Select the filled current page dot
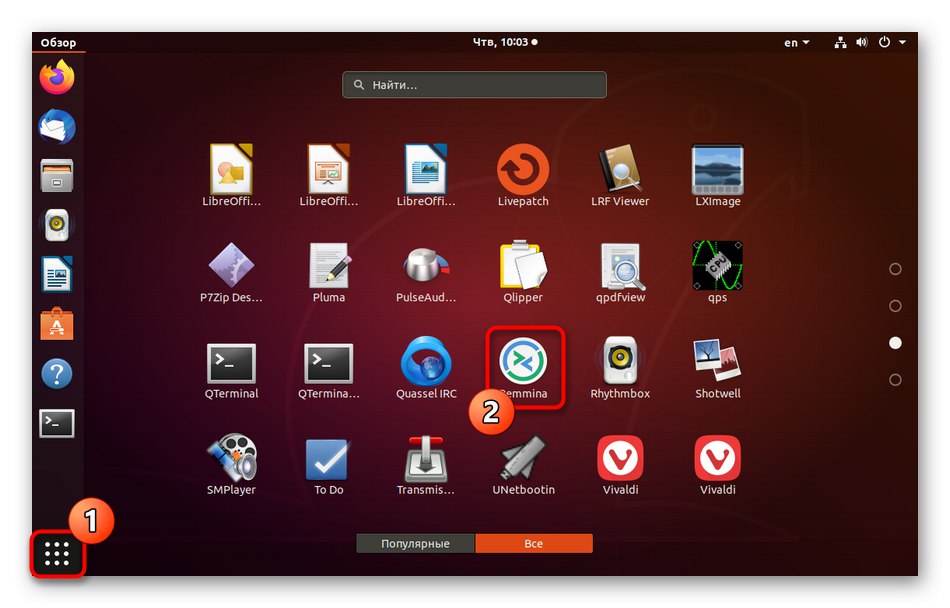The width and height of the screenshot is (950, 608). pos(895,343)
